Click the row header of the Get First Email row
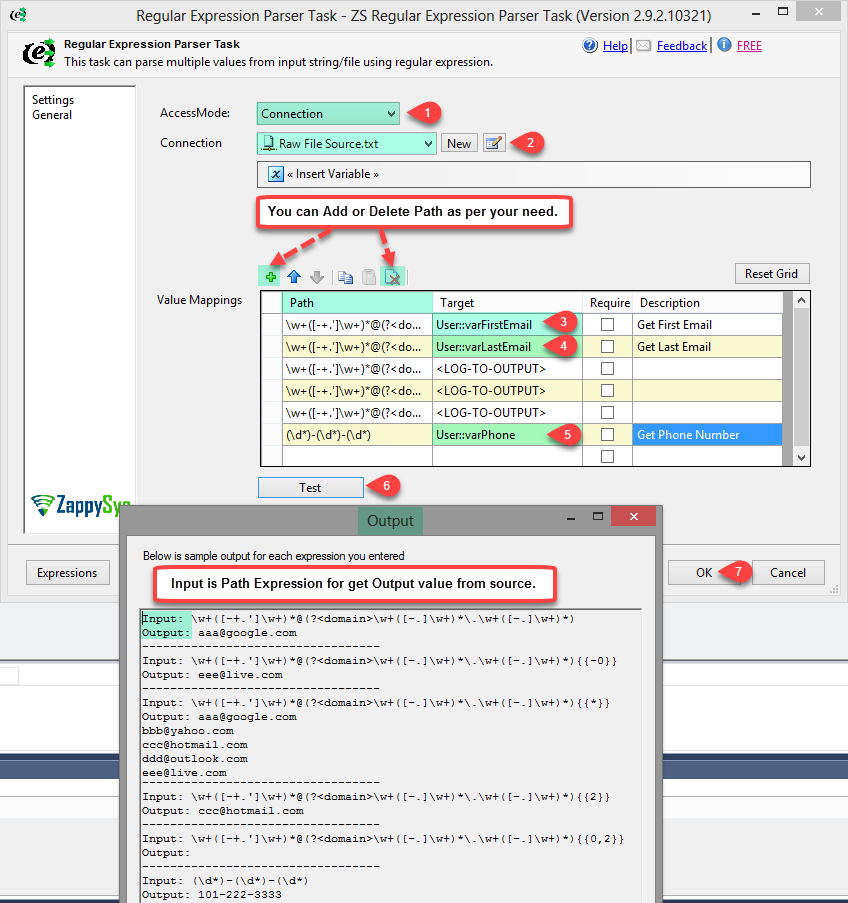The image size is (848, 903). [271, 324]
